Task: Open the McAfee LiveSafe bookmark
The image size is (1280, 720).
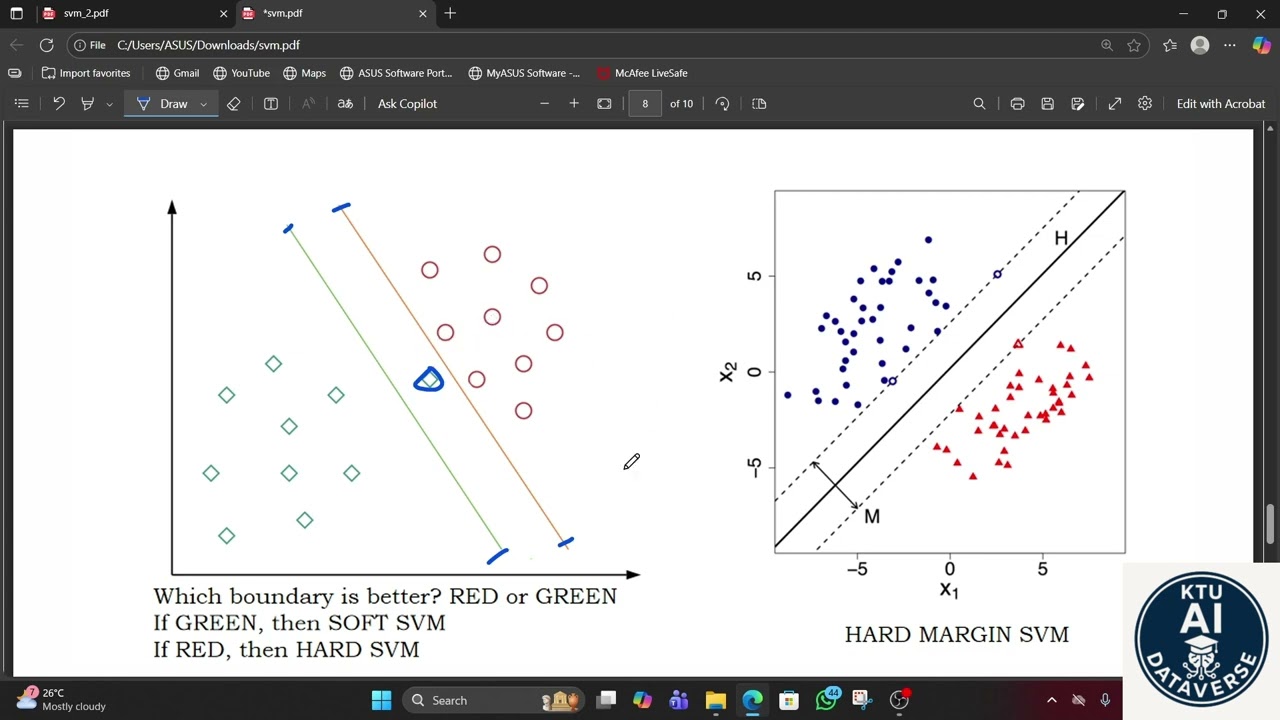Action: pyautogui.click(x=642, y=73)
